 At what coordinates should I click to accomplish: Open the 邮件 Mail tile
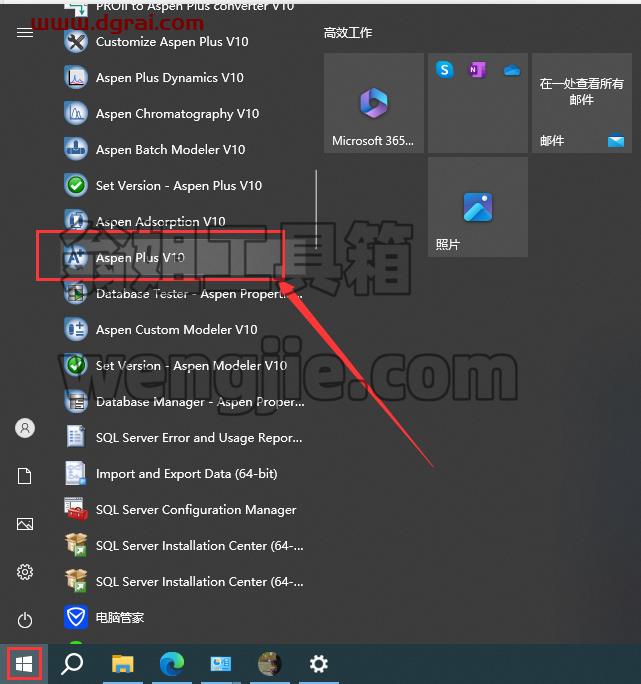582,103
